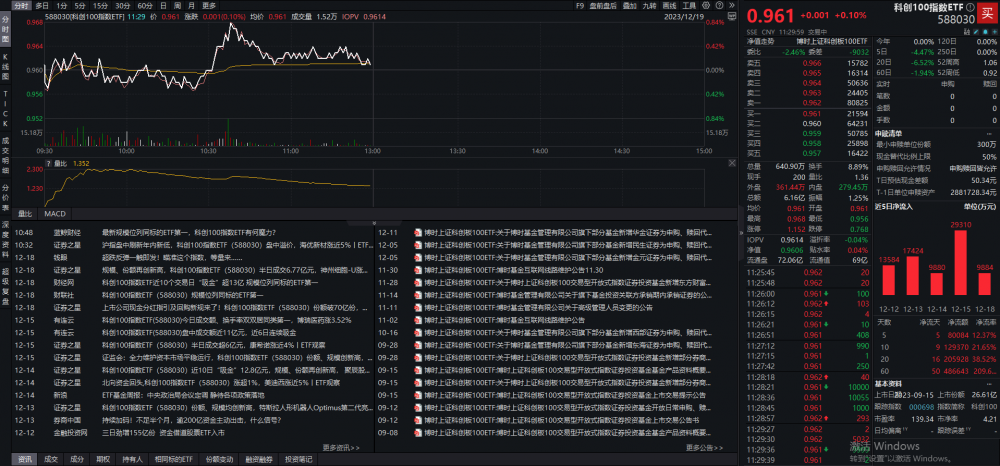Click 净值走势 label in quote panel
The height and width of the screenshot is (466, 1000).
(x=760, y=41)
